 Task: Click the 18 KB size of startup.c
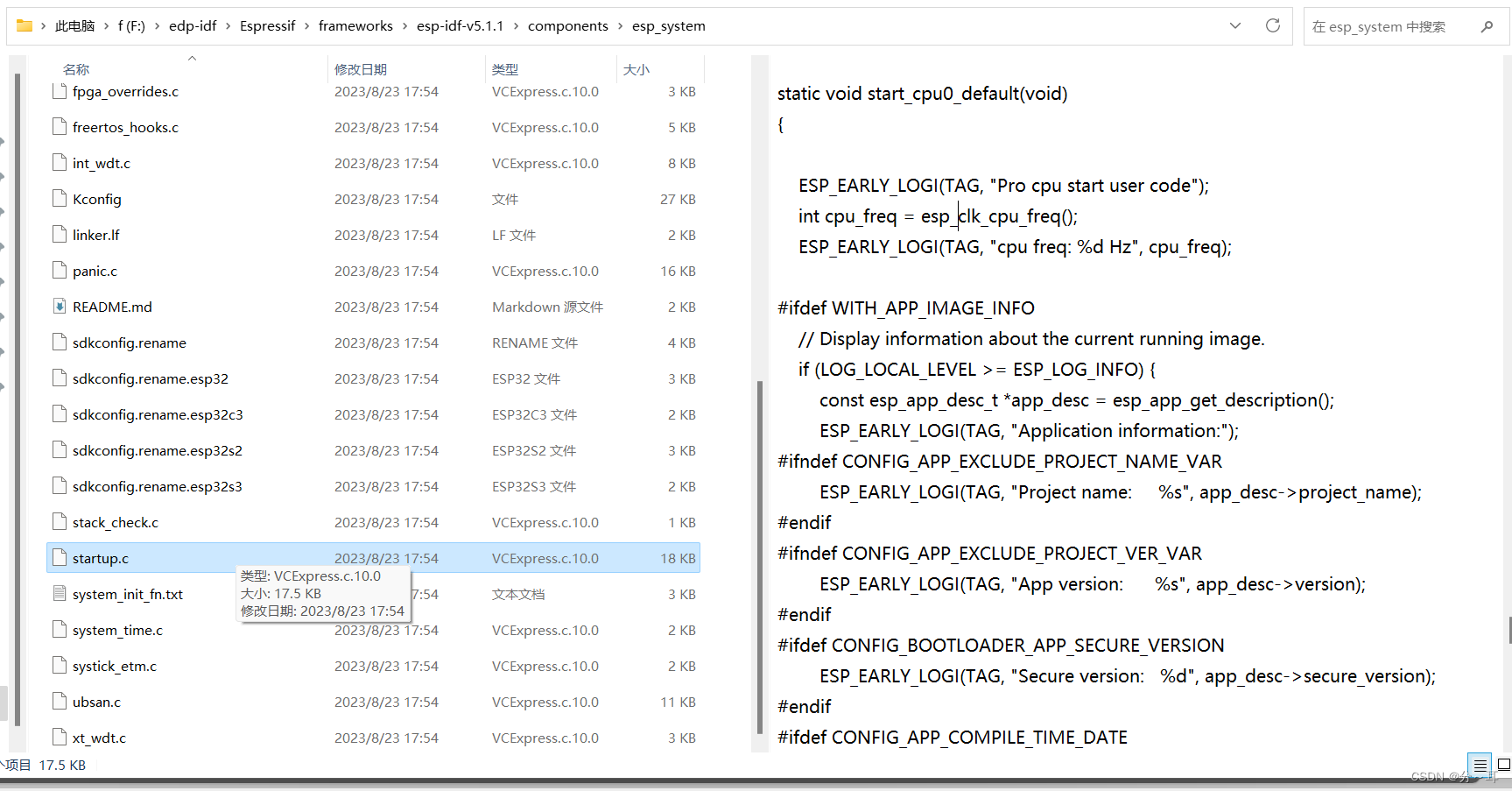point(678,558)
